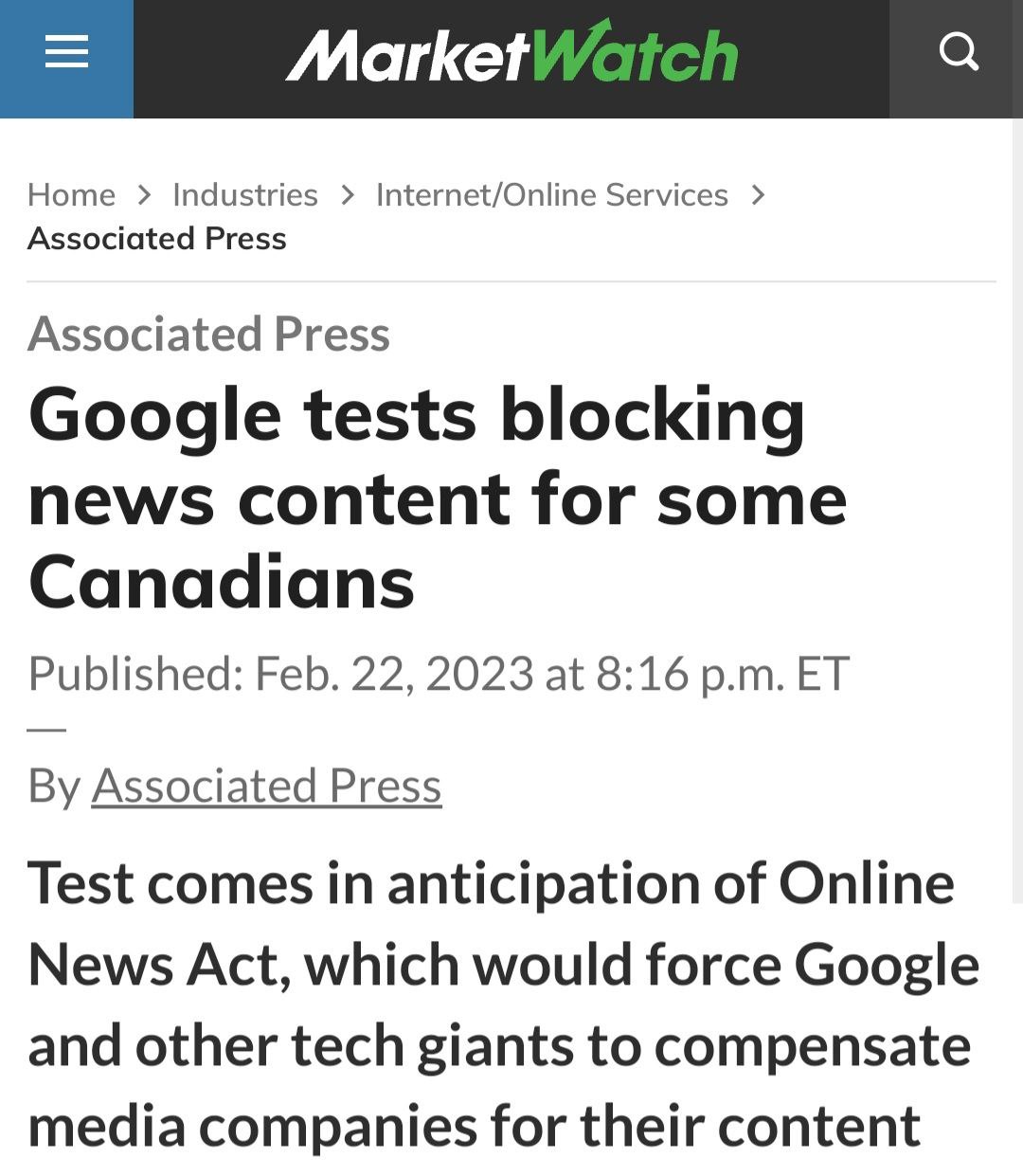The image size is (1023, 1176).
Task: Click the chevron right after Home breadcrumb
Action: click(144, 195)
